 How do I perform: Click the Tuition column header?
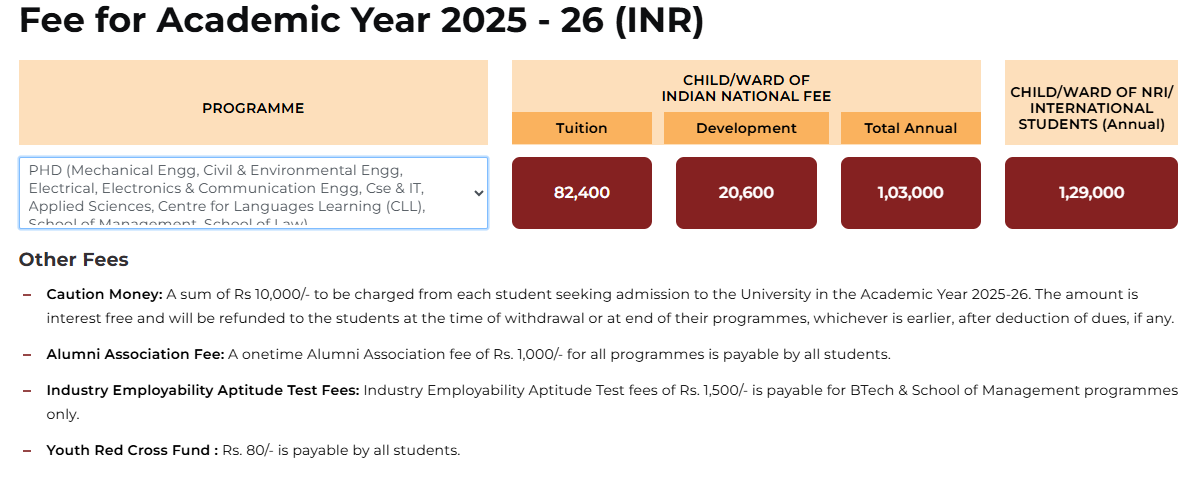[582, 128]
